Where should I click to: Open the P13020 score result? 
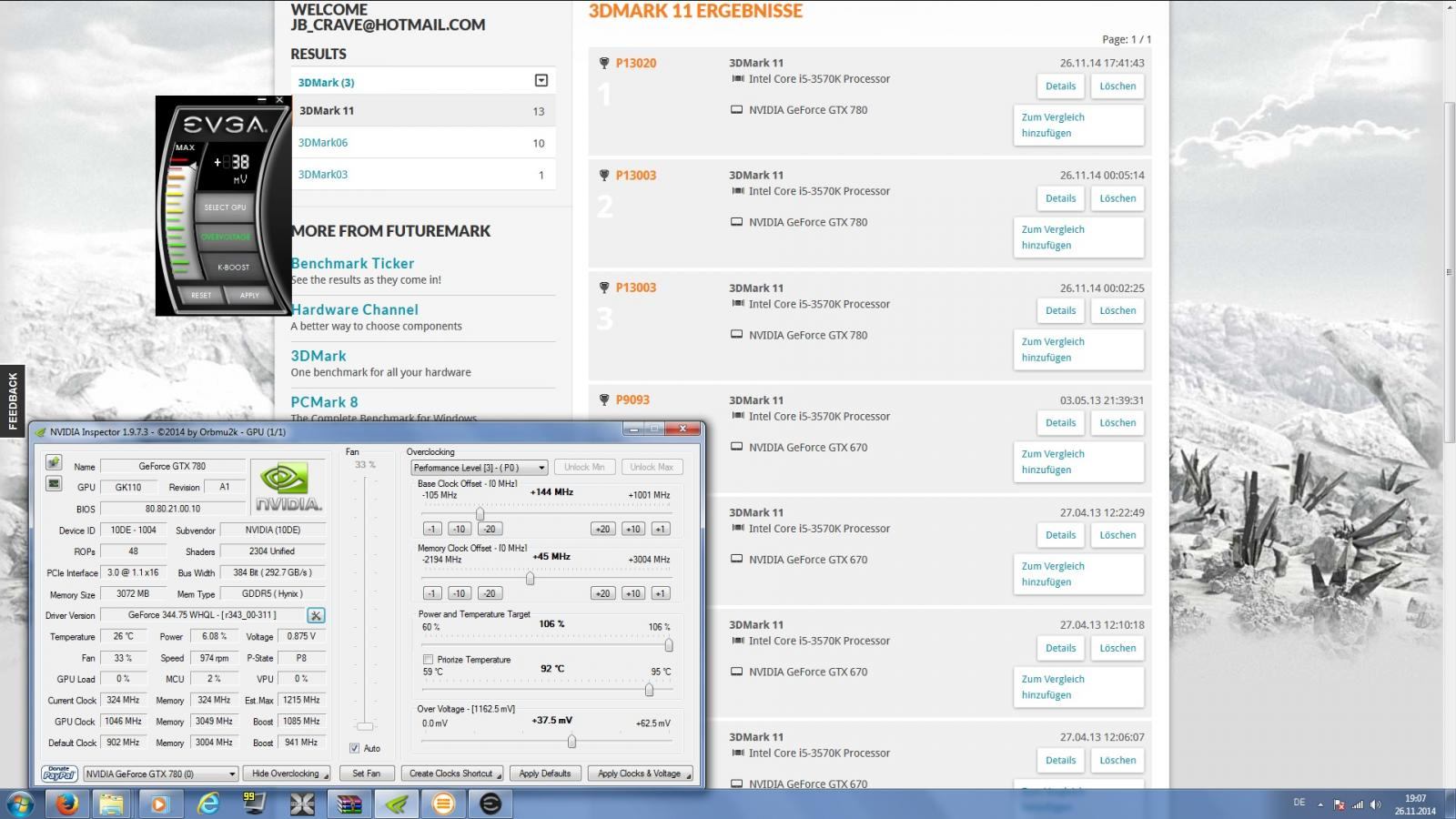[x=635, y=63]
